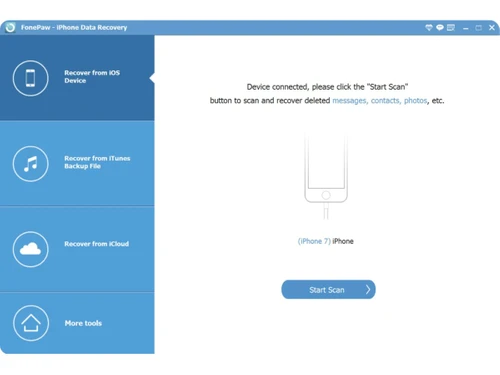Open the title bar menu list icon
Image resolution: width=500 pixels, height=375 pixels.
tap(451, 28)
